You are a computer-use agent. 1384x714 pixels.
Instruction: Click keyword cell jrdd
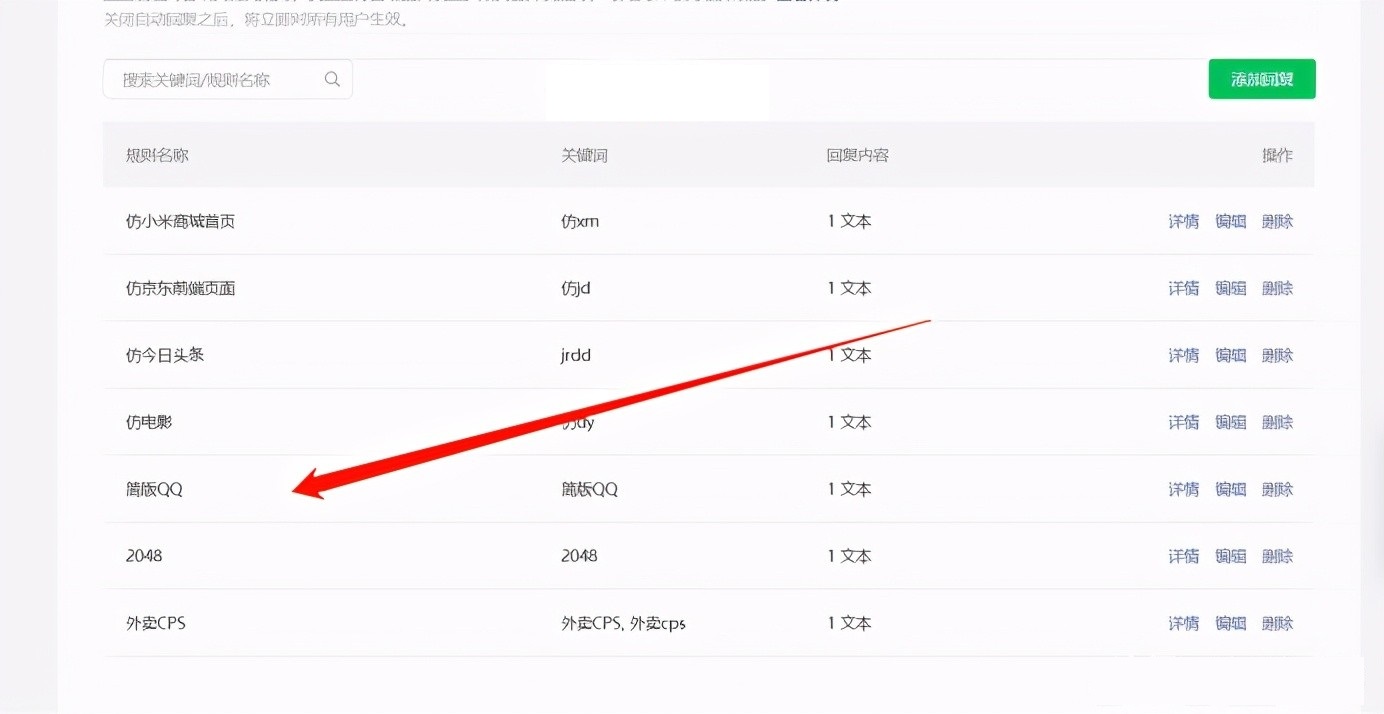coord(576,356)
